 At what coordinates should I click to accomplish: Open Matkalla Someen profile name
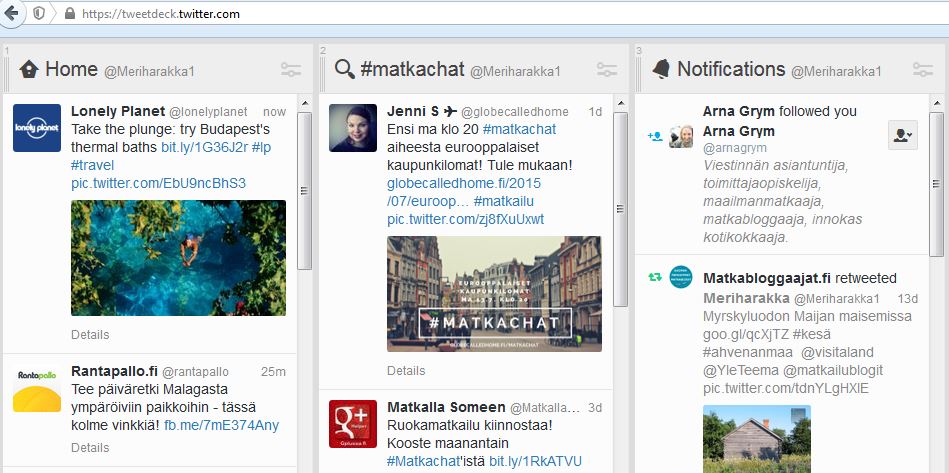click(446, 407)
